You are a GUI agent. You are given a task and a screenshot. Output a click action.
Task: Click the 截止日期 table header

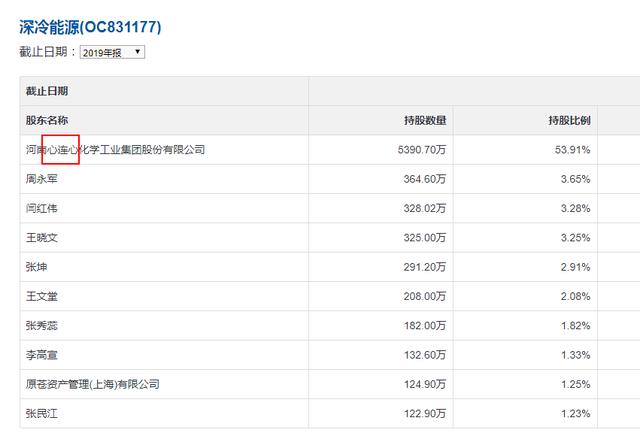coord(47,91)
